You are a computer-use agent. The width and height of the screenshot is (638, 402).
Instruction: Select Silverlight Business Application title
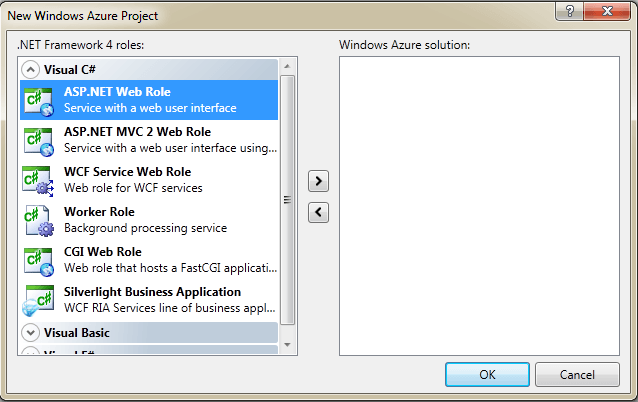[153, 292]
